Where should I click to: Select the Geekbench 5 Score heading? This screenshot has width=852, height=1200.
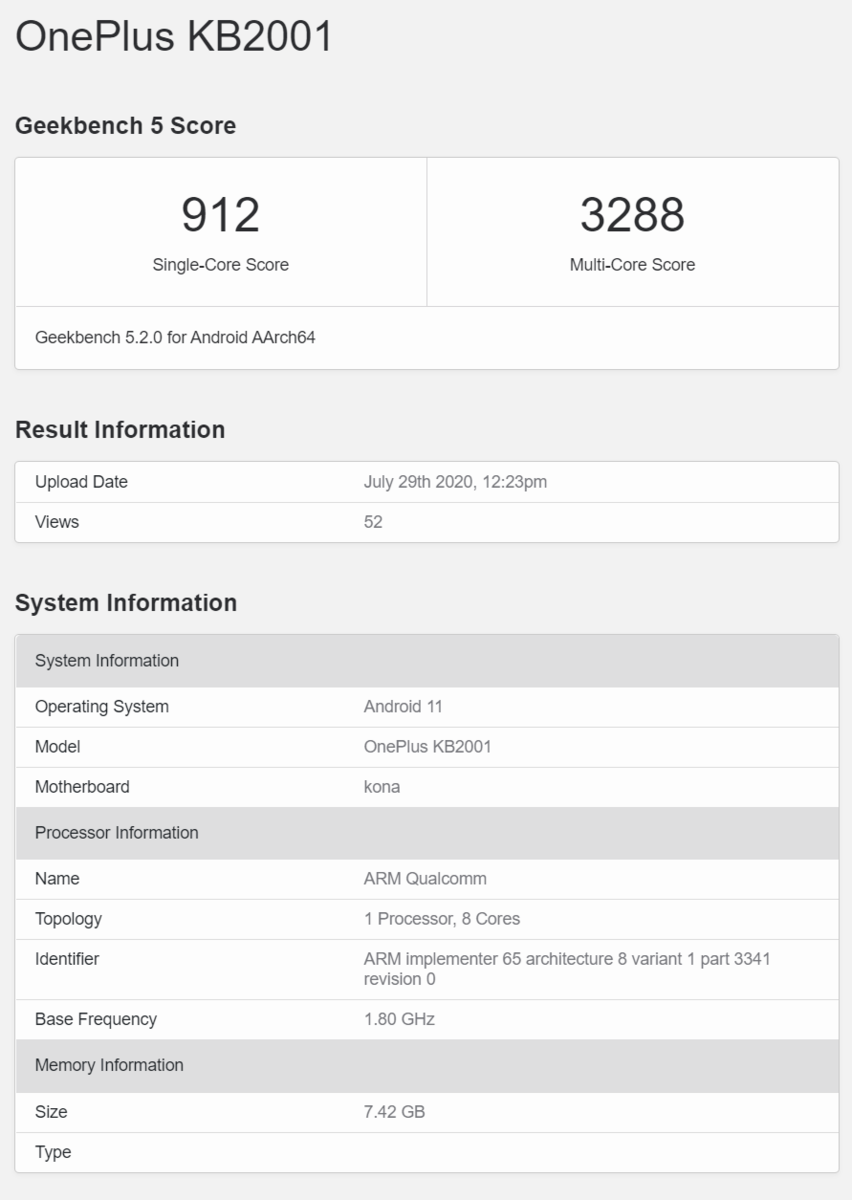coord(125,126)
